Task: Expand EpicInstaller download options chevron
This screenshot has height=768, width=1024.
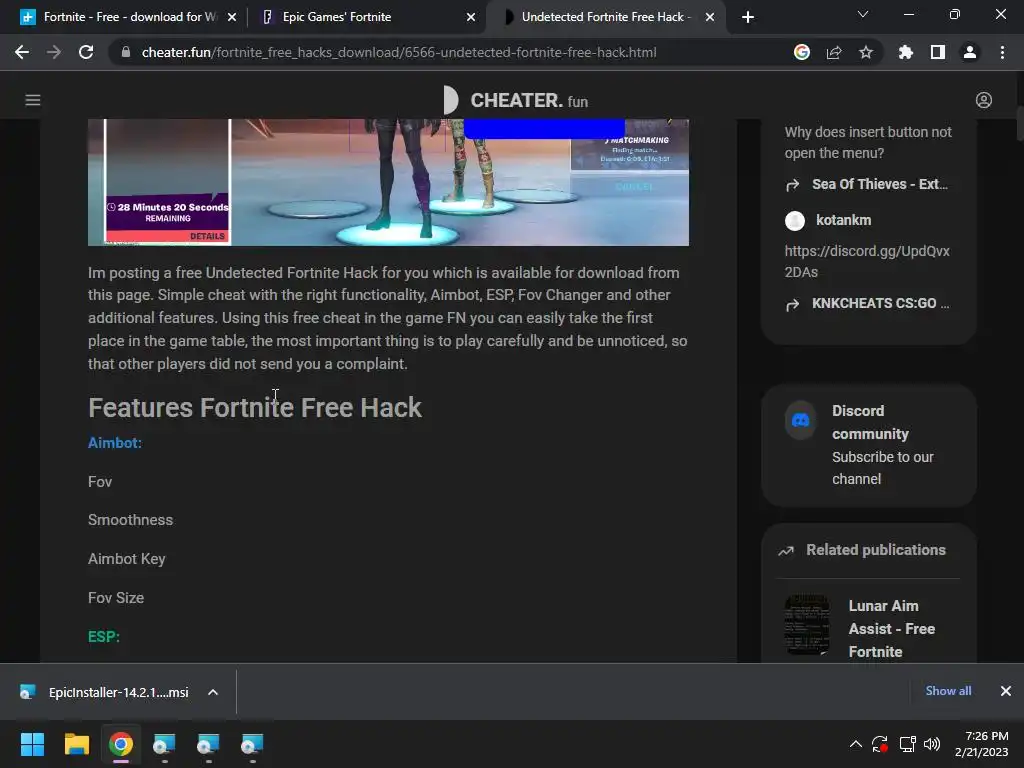Action: [213, 692]
